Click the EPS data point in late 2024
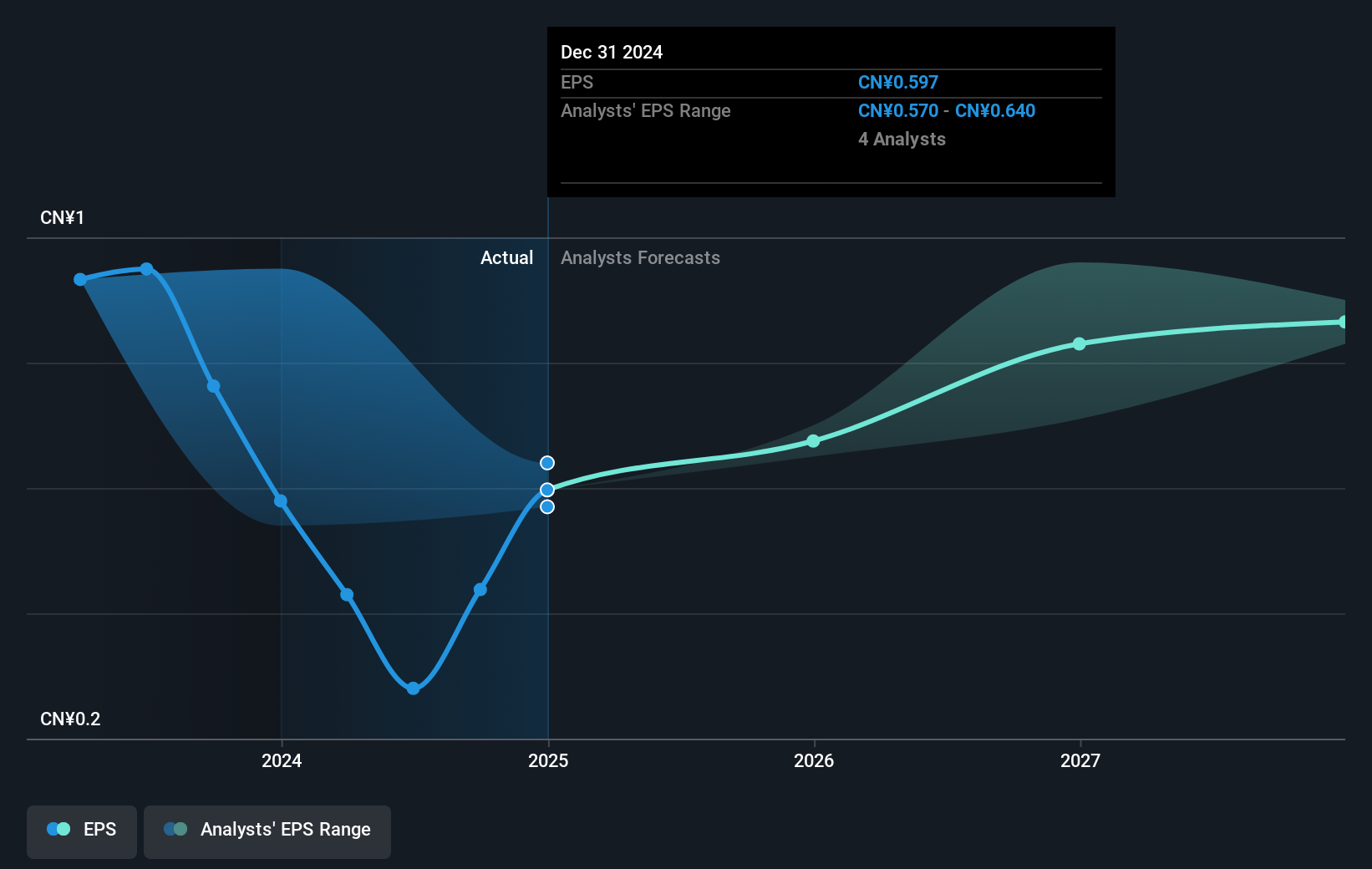Viewport: 1372px width, 869px height. pos(480,590)
